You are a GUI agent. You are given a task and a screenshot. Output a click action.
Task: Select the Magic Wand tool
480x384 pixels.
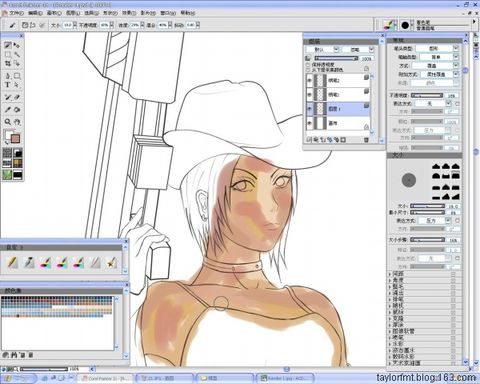(x=17, y=54)
